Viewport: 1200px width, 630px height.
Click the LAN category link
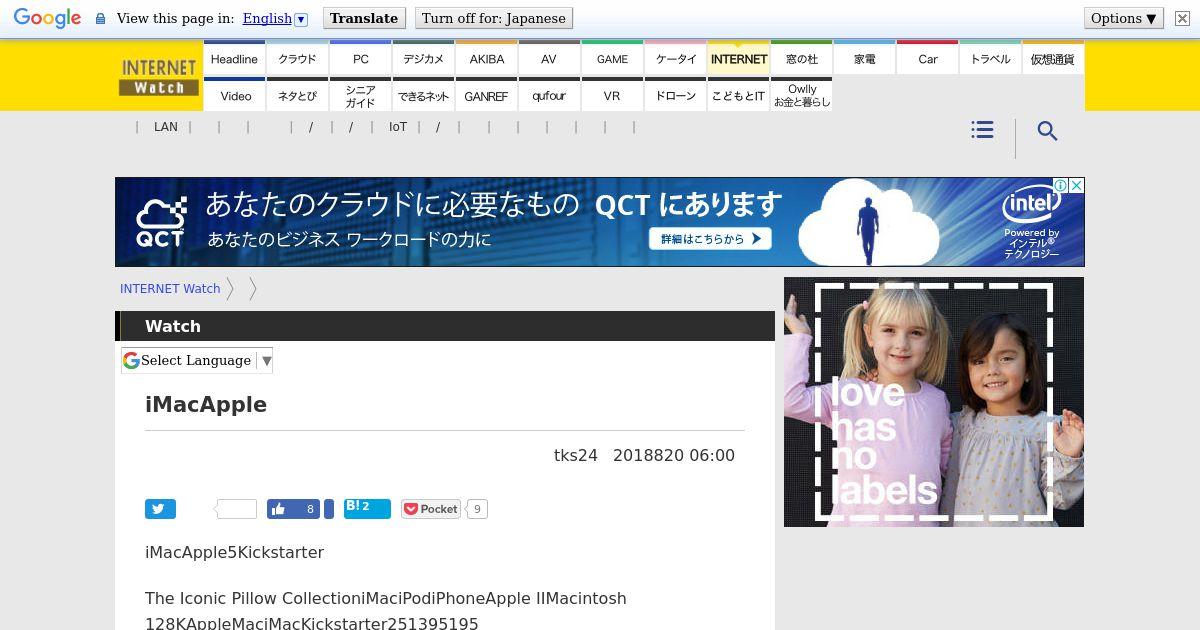point(166,127)
